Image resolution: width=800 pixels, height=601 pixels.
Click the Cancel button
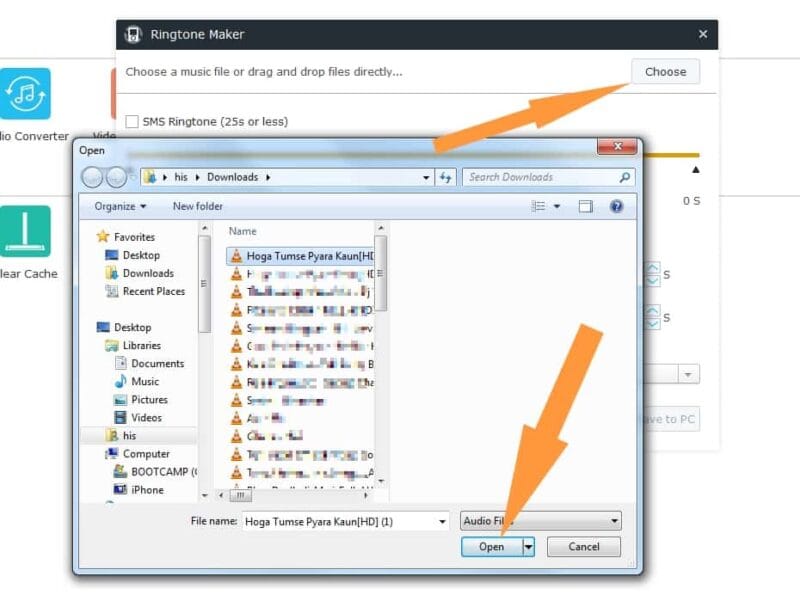584,547
